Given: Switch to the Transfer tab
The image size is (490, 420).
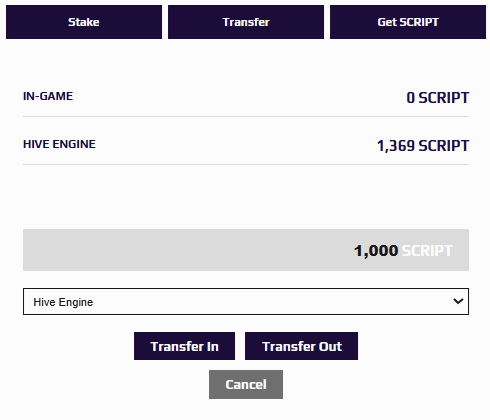Looking at the screenshot, I should pyautogui.click(x=246, y=22).
